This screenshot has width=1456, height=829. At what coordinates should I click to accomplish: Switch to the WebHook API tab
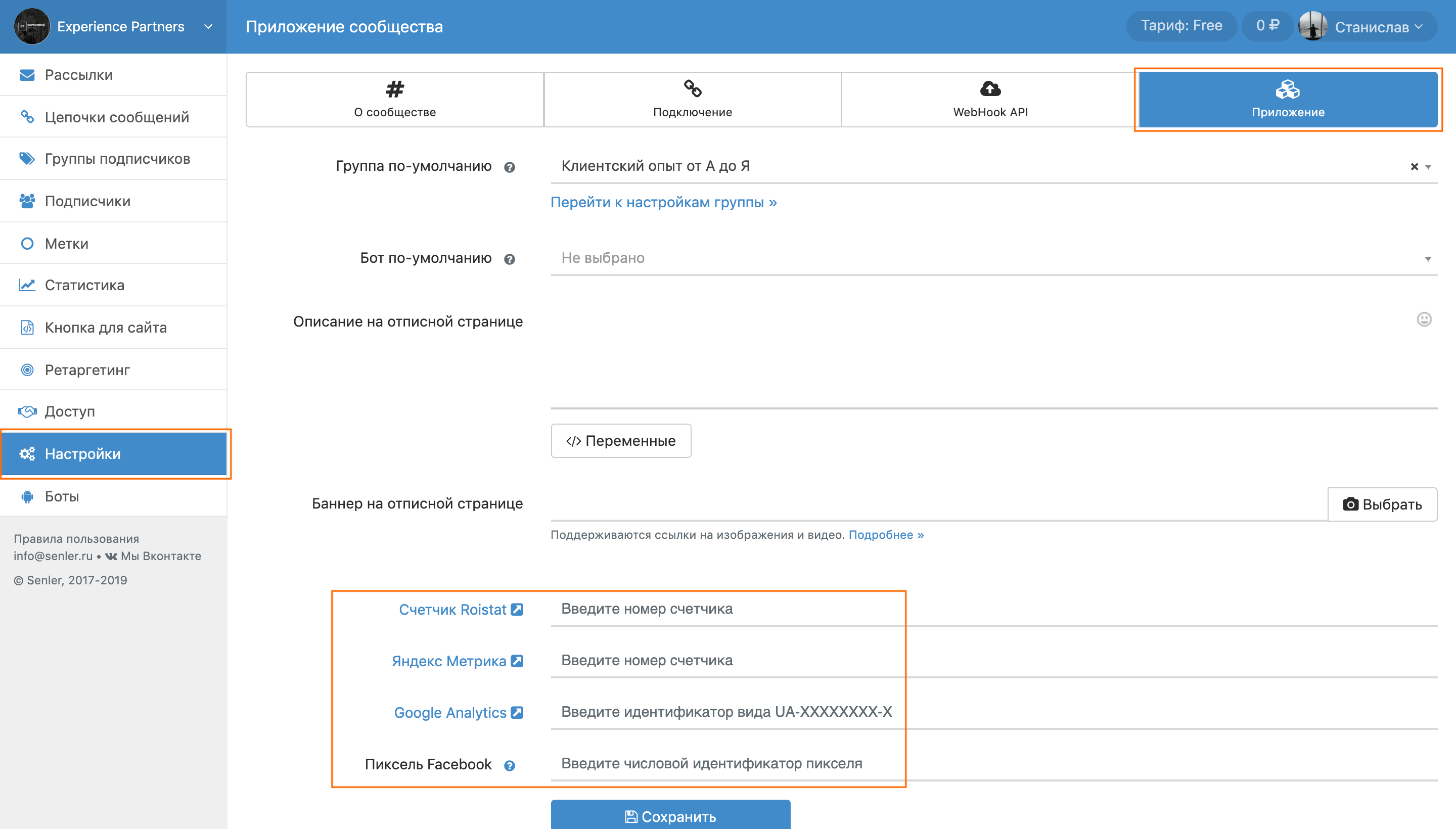(990, 99)
